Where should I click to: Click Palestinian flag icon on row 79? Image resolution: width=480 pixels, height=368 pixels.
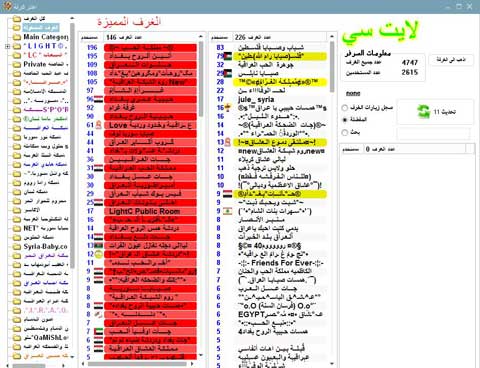(x=228, y=56)
